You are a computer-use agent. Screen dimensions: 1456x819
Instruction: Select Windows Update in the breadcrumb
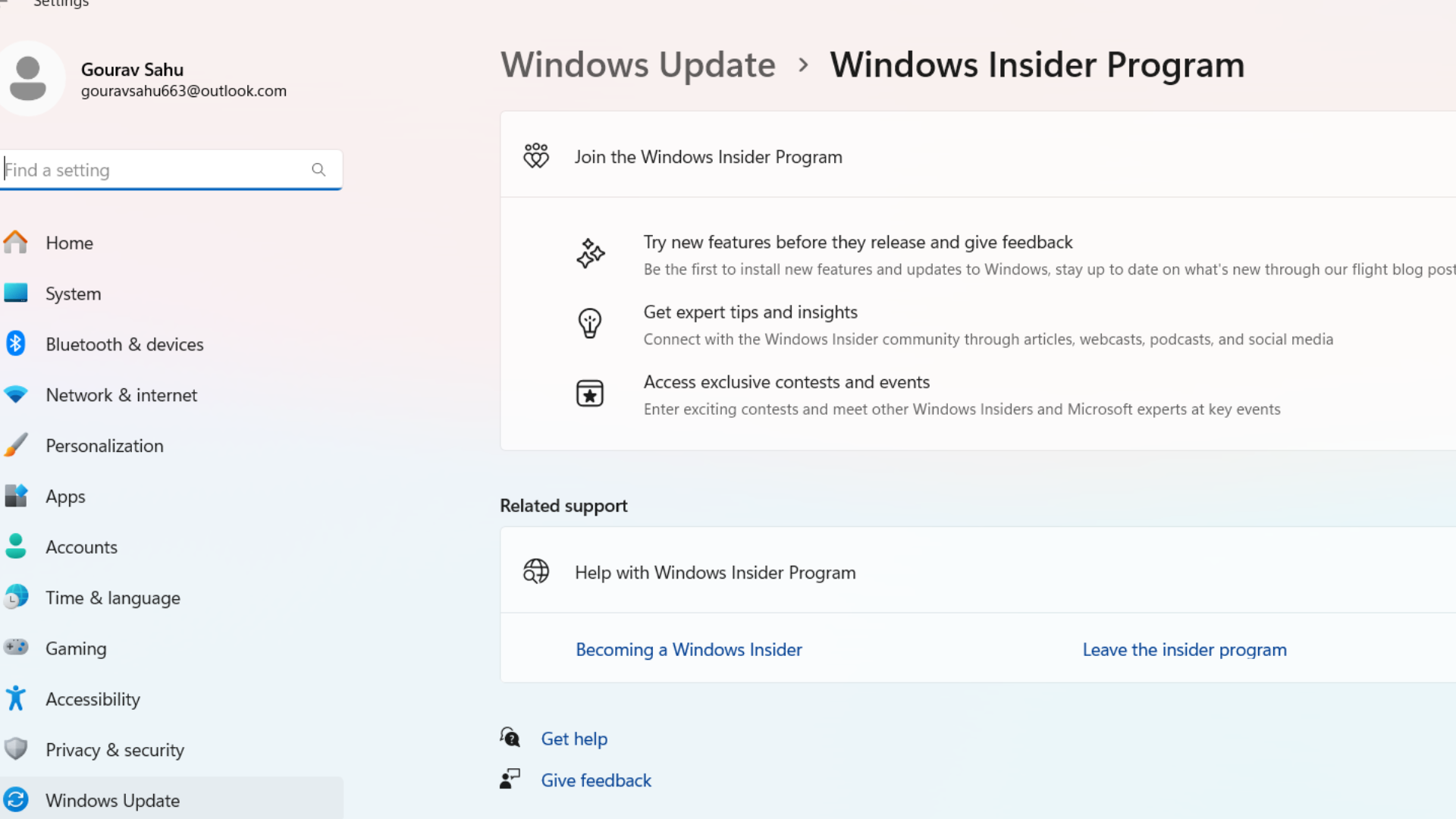click(x=638, y=64)
